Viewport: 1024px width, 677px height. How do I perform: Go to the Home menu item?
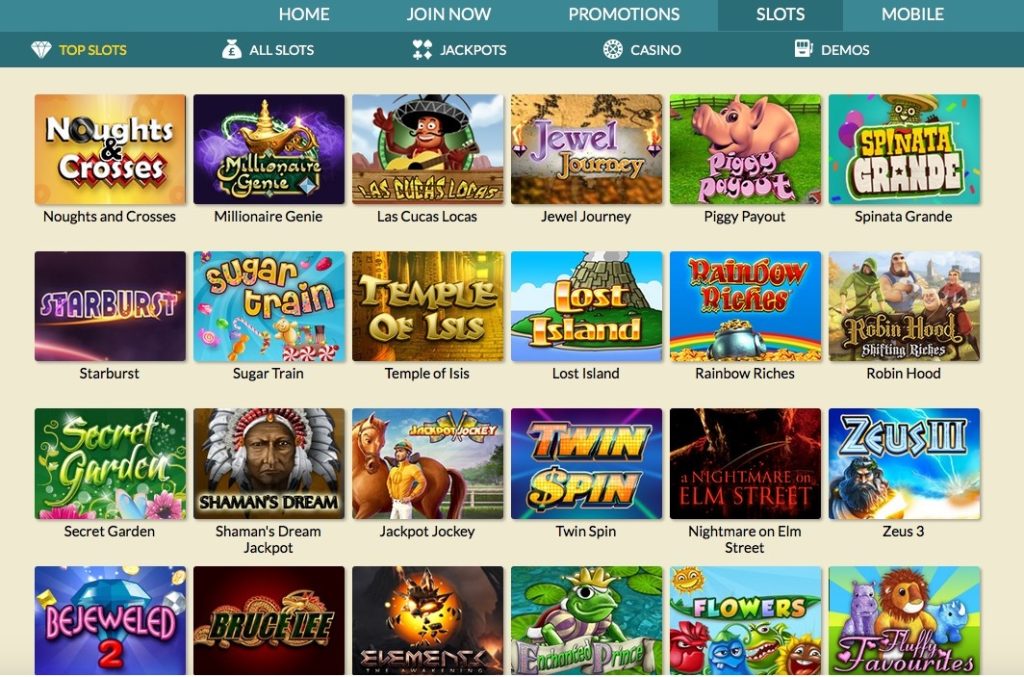304,14
